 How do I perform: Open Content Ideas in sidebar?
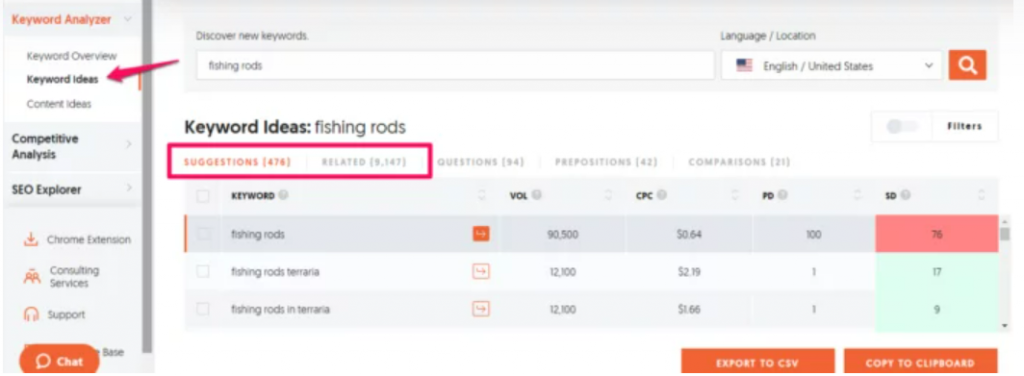pos(59,104)
